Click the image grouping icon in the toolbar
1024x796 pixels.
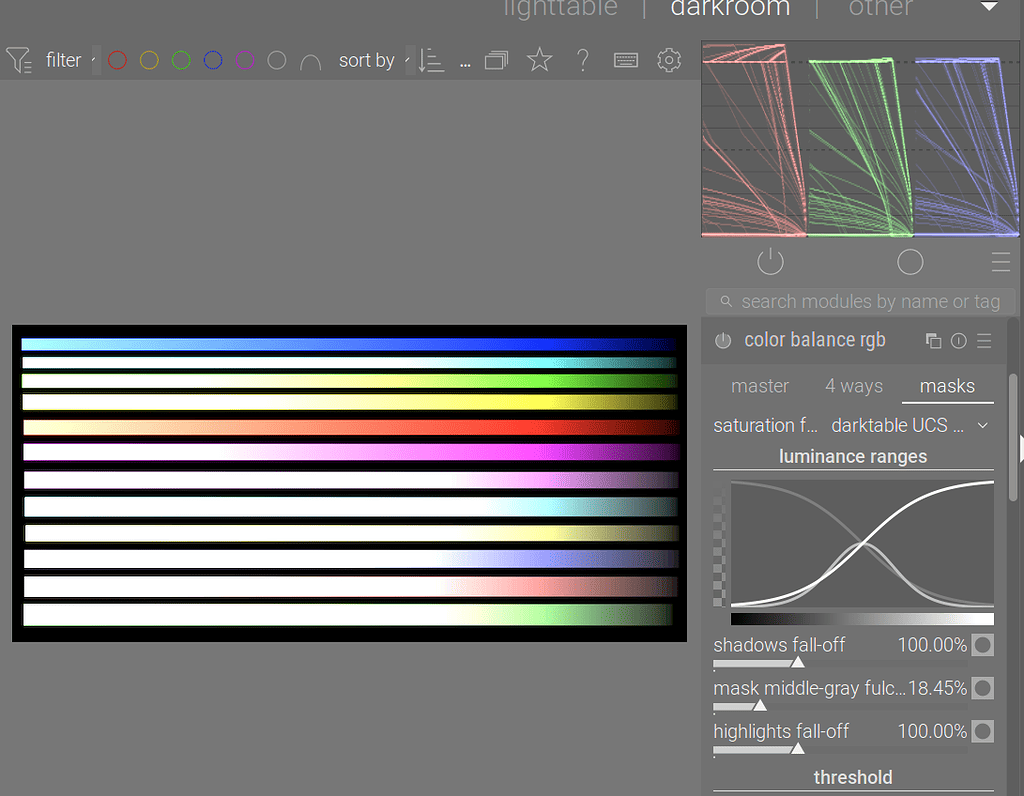point(496,60)
